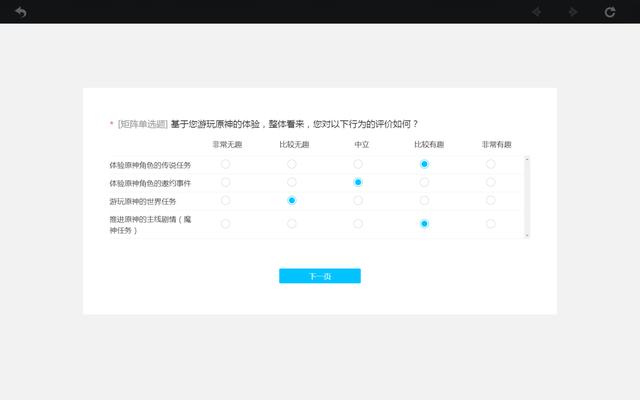Select 非常有趣 for 体验原神角色的传说任务
640x400 pixels.
[x=490, y=164]
